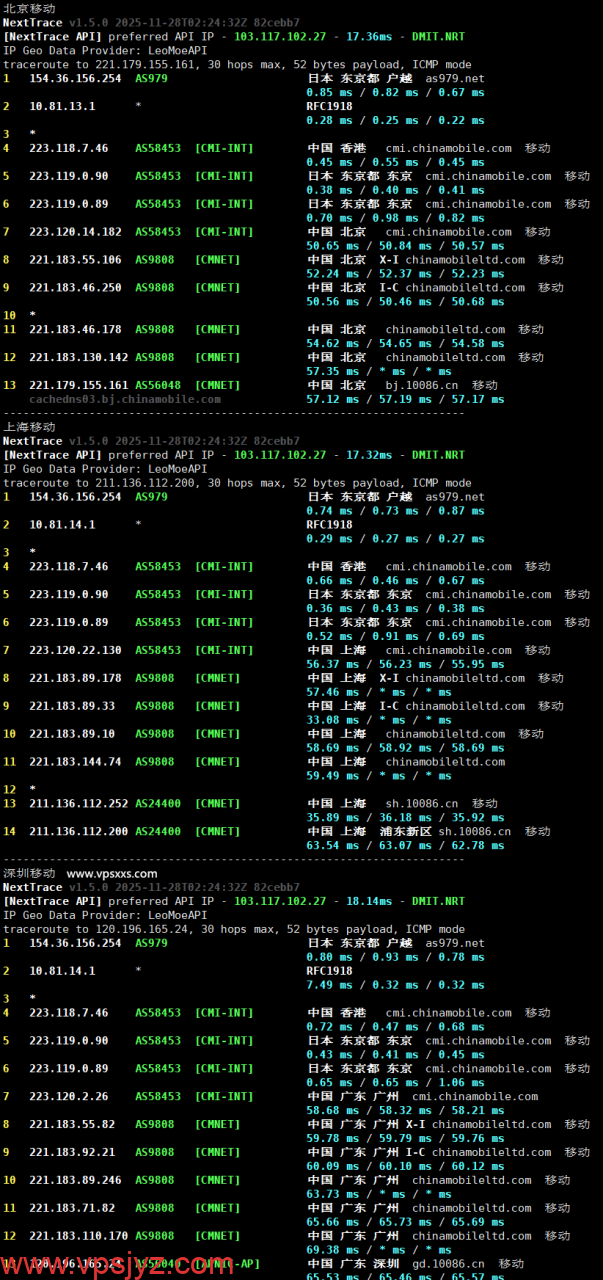Viewport: 603px width, 1280px height.
Task: Click the 浦东新区 location text
Action: pyautogui.click(x=405, y=831)
